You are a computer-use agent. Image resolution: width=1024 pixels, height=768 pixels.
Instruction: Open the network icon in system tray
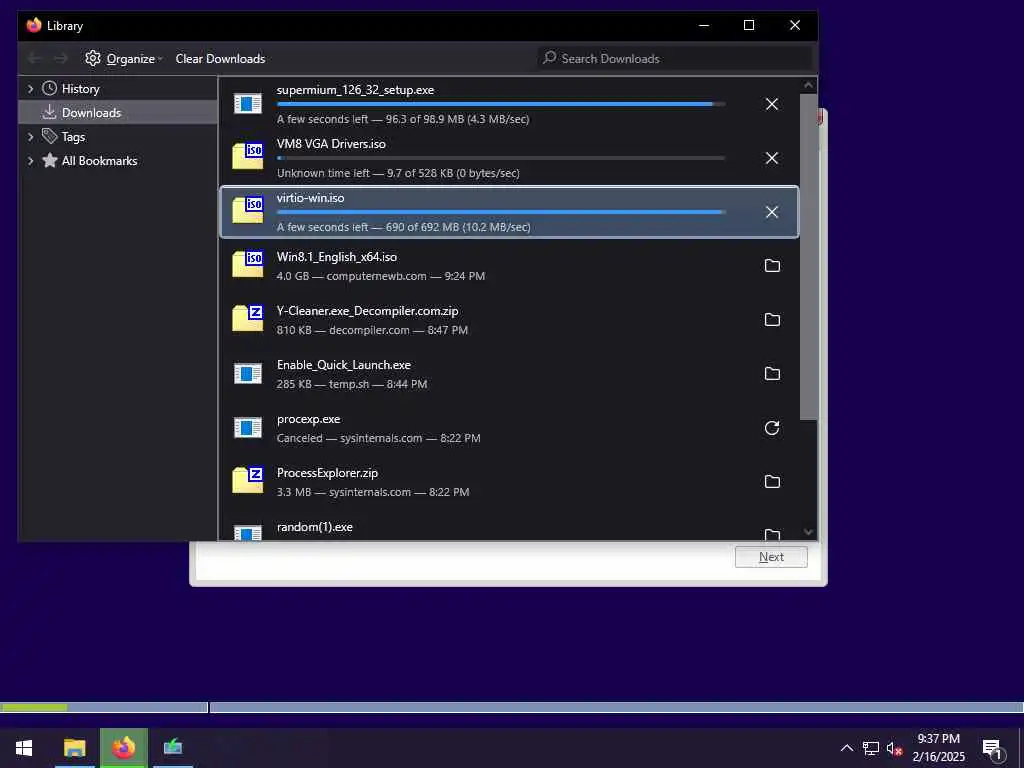click(871, 748)
